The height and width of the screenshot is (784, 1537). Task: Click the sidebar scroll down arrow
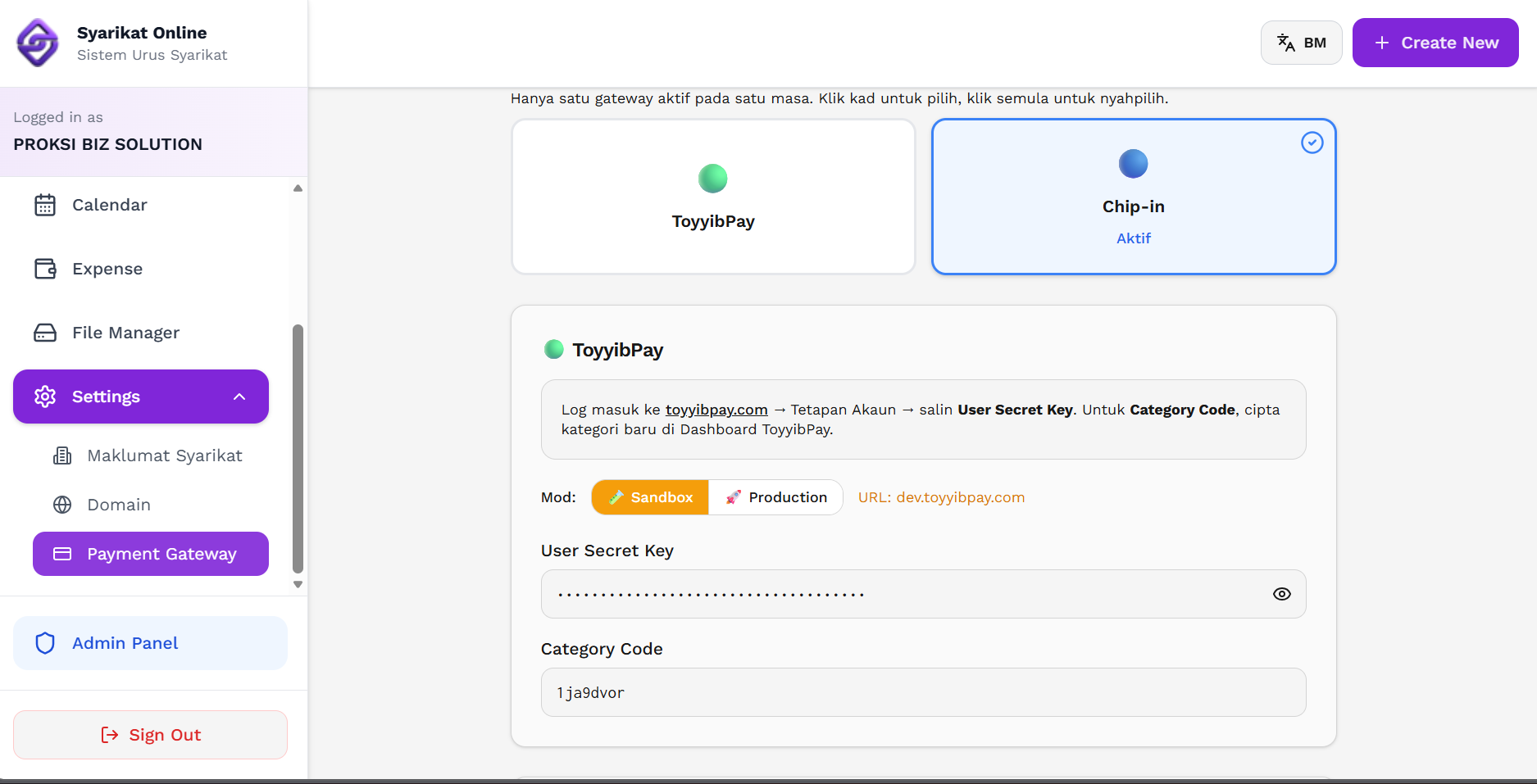point(298,584)
